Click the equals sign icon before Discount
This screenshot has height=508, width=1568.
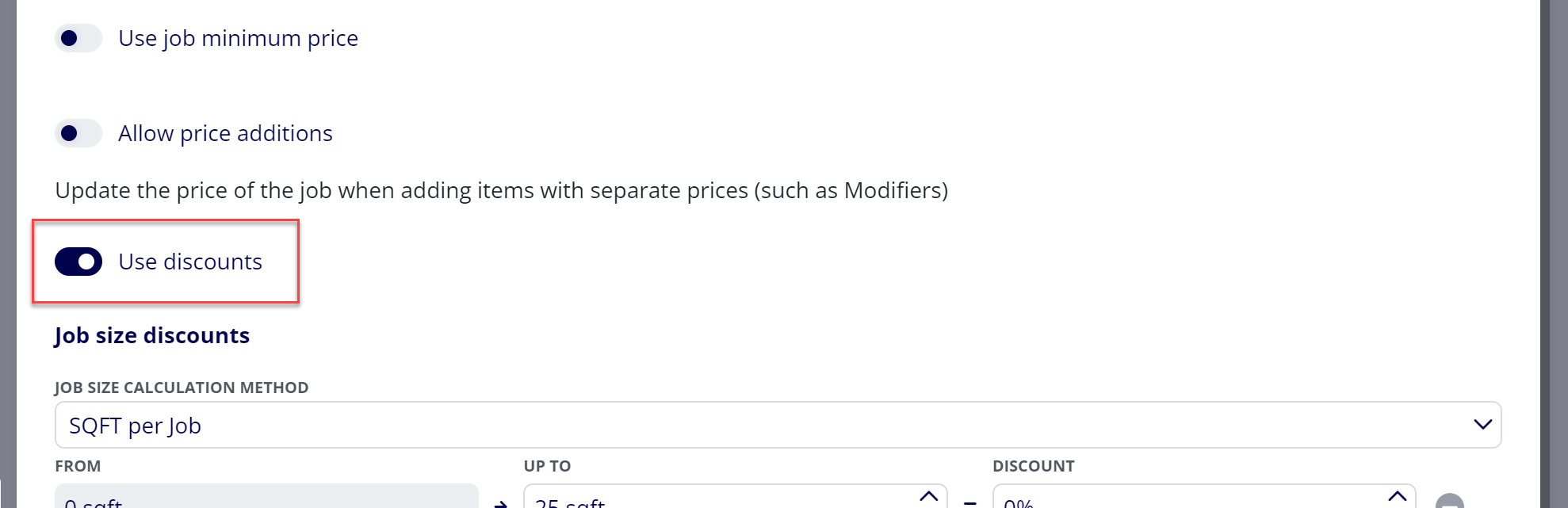click(969, 504)
